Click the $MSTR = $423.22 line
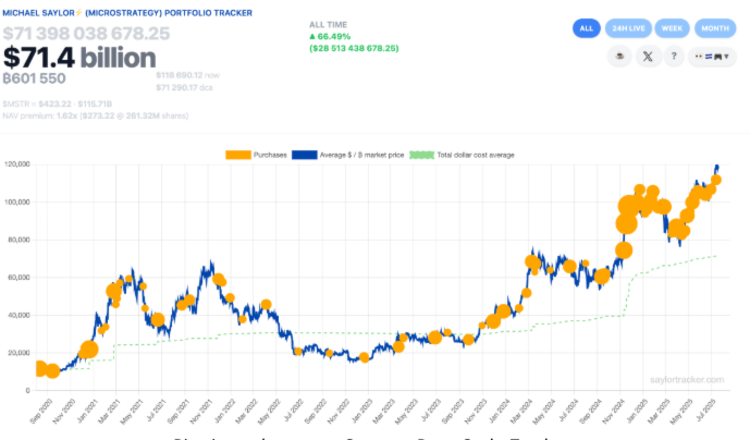 coord(57,104)
